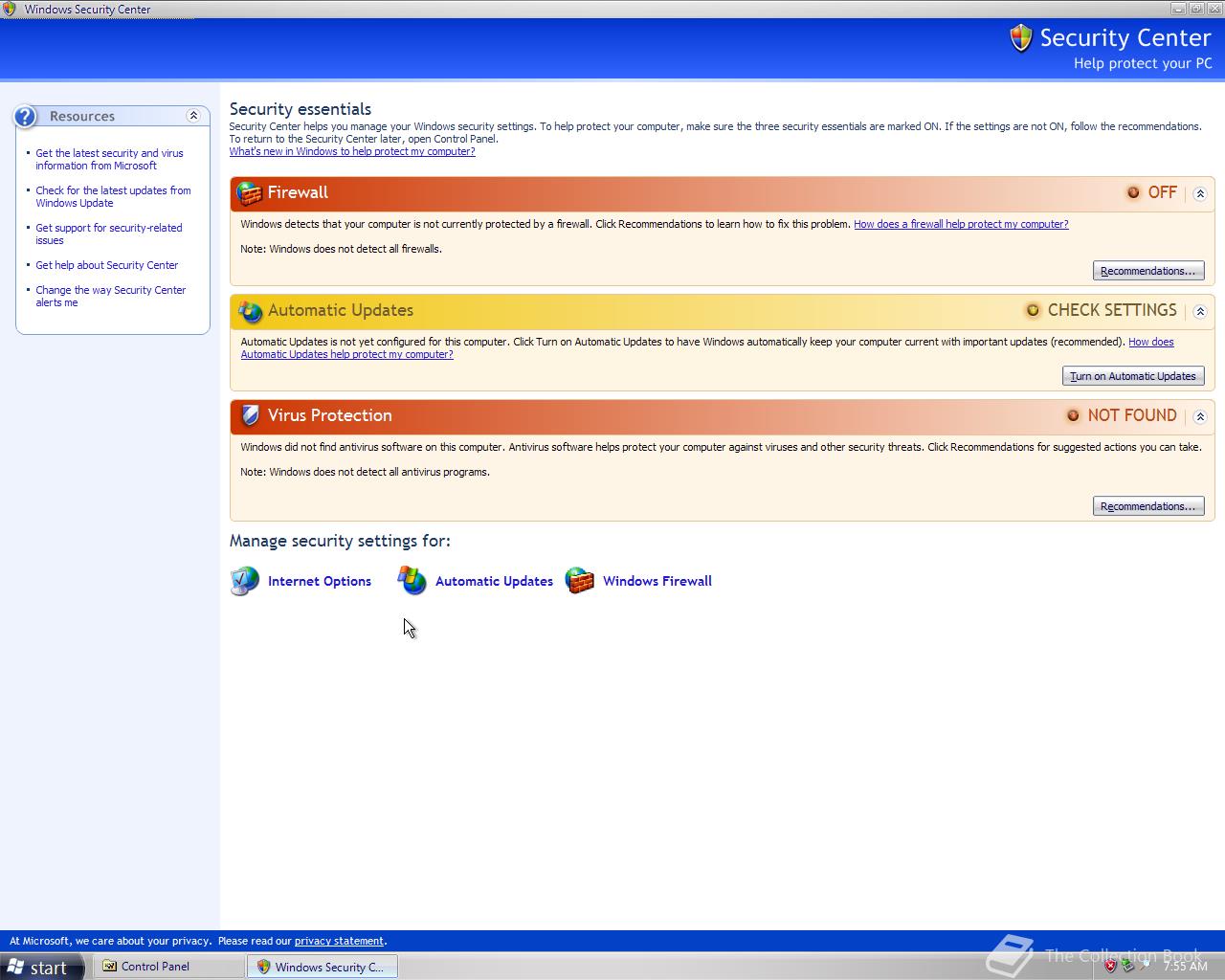Switch to Control Panel taskbar button

tap(169, 967)
